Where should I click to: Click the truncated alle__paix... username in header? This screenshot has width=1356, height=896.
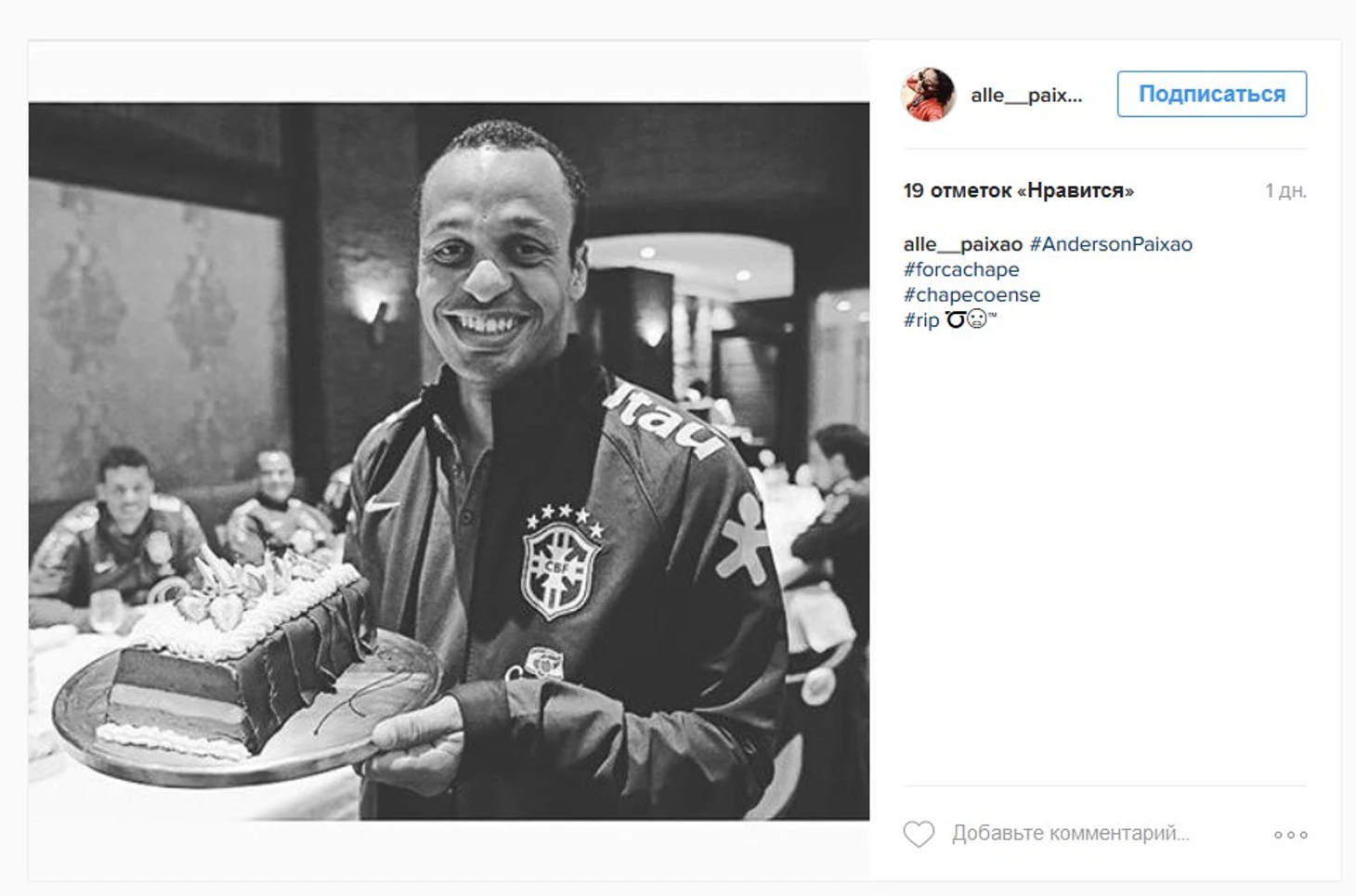point(1026,95)
